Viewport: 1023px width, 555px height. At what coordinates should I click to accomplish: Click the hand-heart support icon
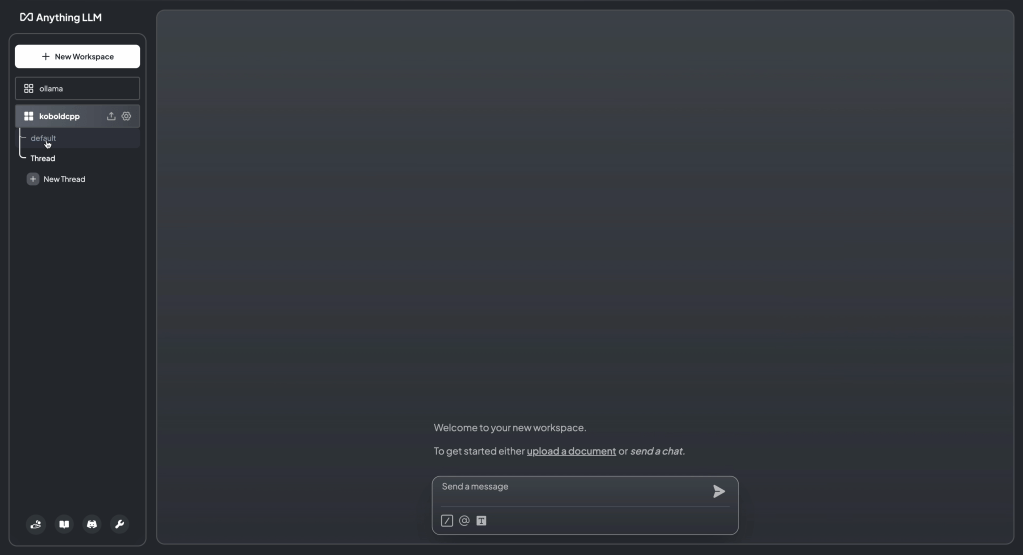pos(36,524)
